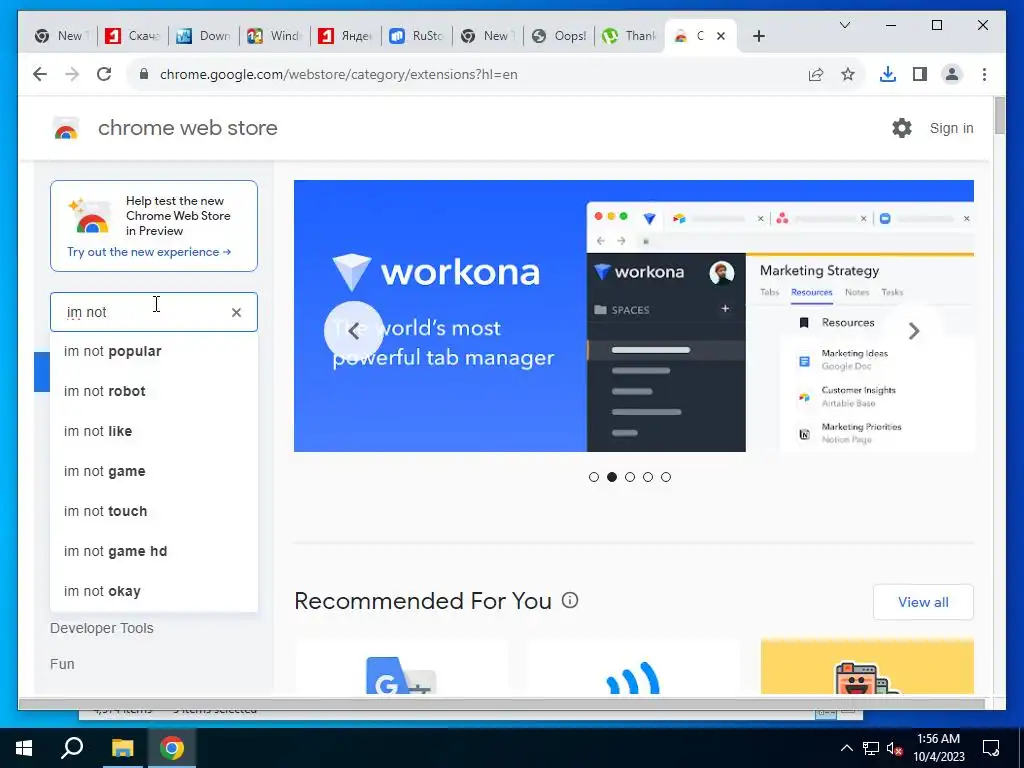Viewport: 1024px width, 768px height.
Task: Click Try out the new experience link
Action: tap(149, 252)
